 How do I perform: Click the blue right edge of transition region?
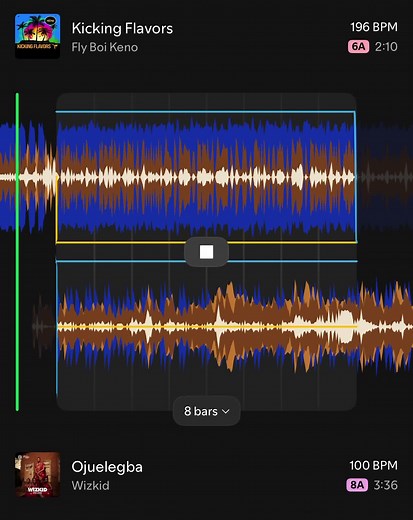(355, 177)
